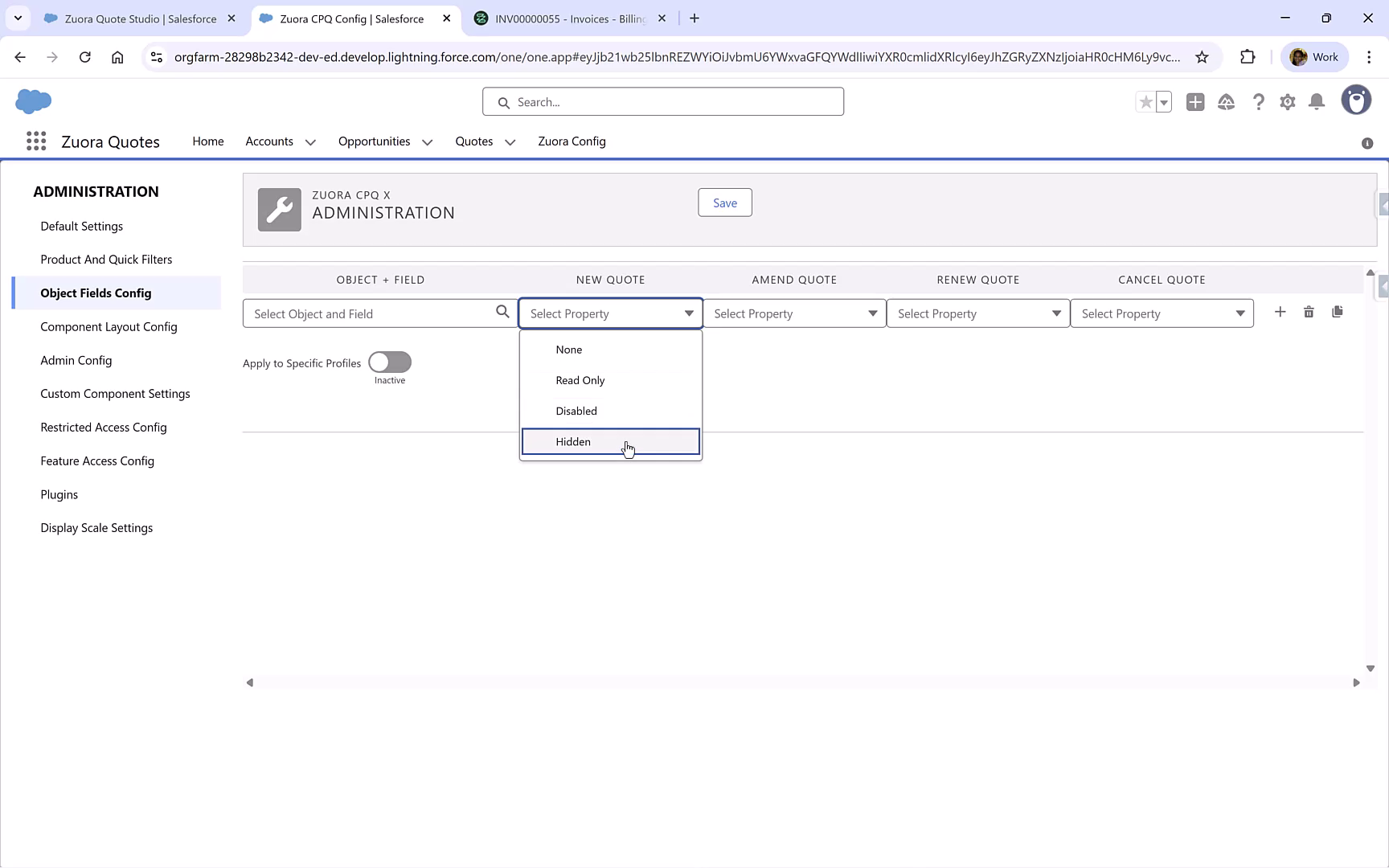Click the magnifier in Select Object and Field
This screenshot has height=868, width=1389.
coord(502,312)
